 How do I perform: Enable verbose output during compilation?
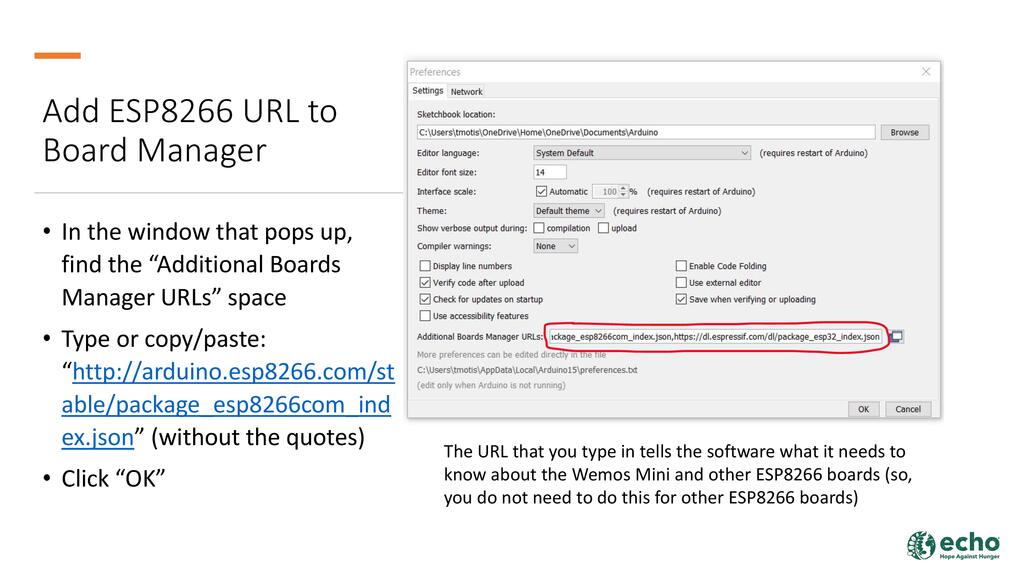coord(539,228)
